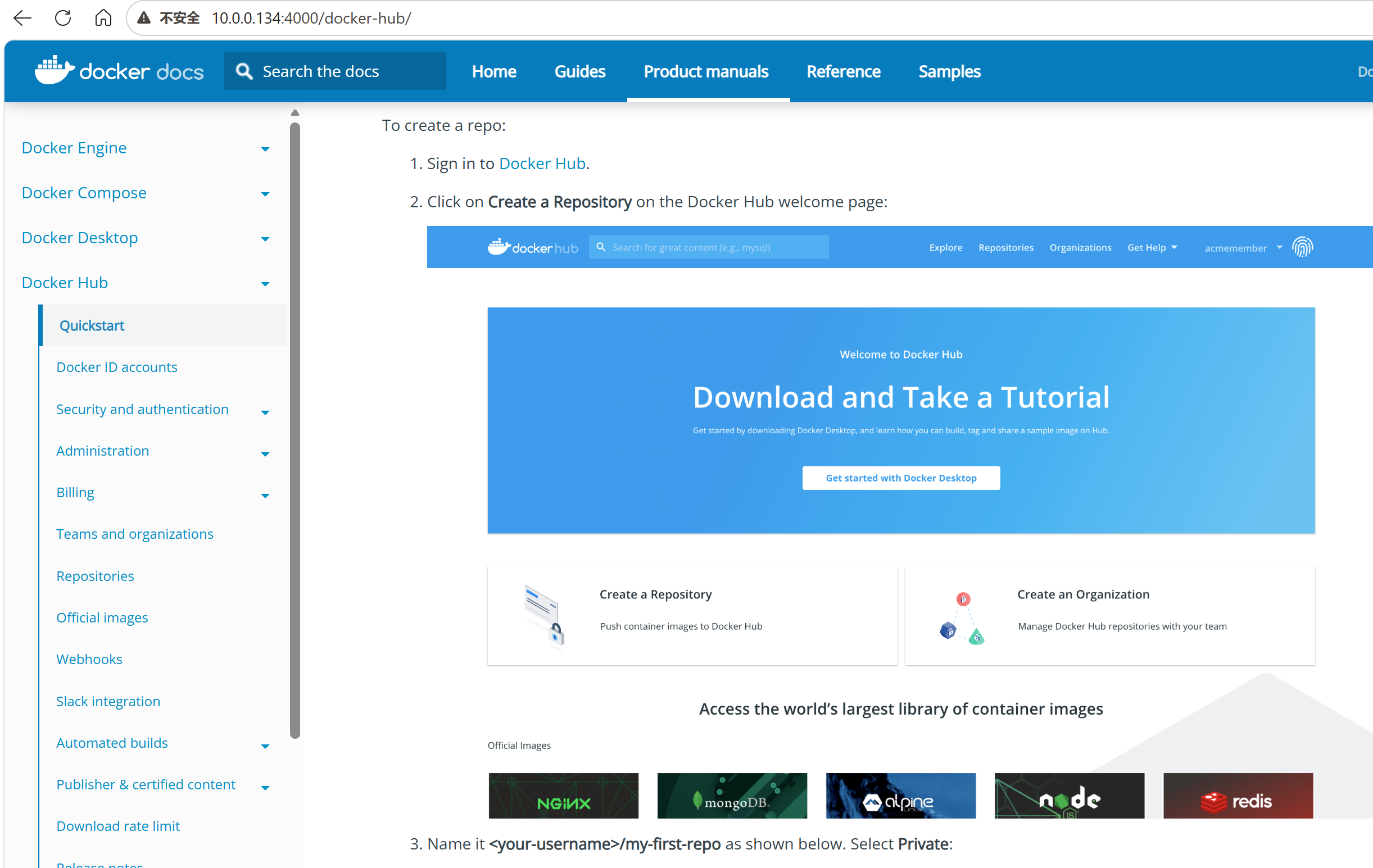
Task: Click the Create a Repository card icon
Action: click(544, 617)
